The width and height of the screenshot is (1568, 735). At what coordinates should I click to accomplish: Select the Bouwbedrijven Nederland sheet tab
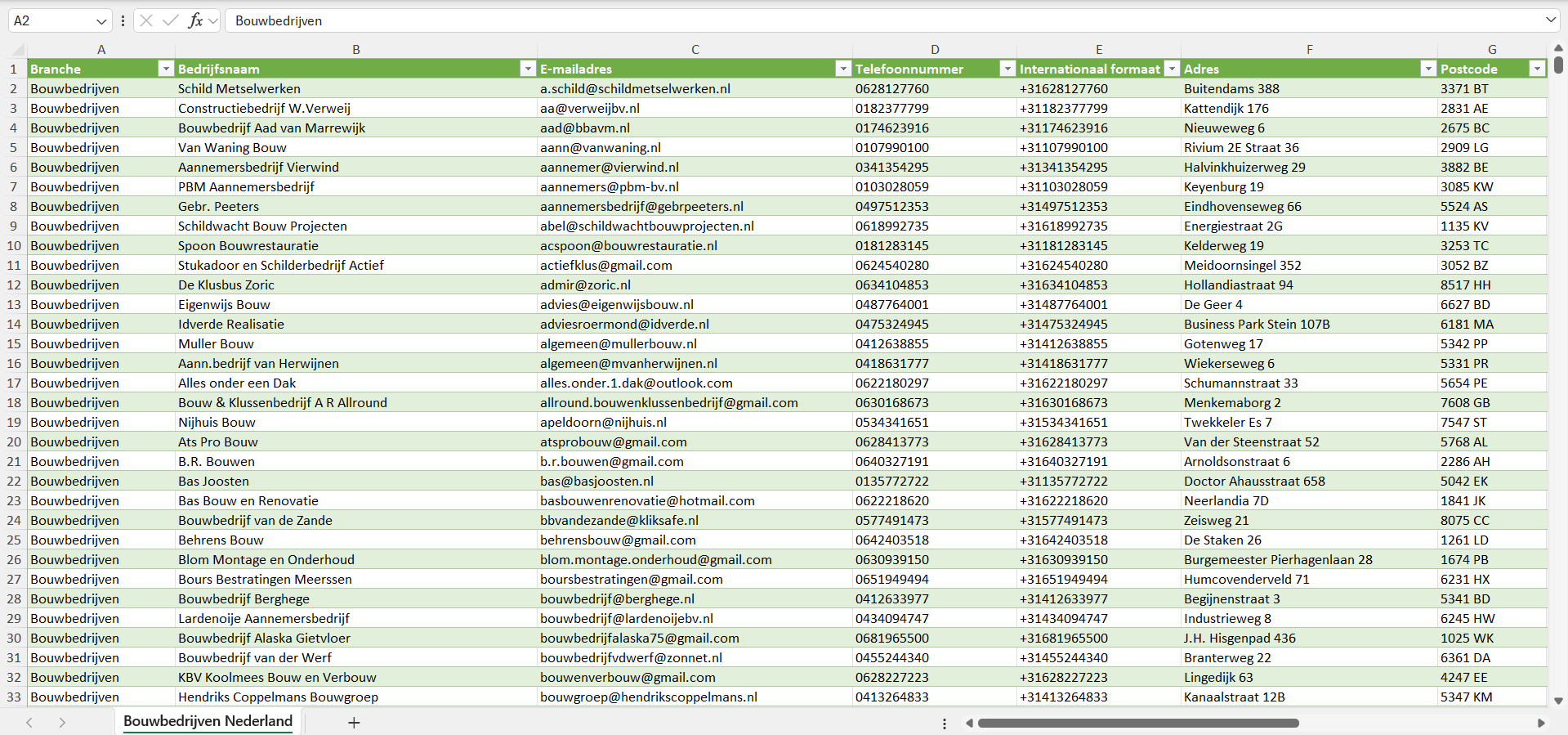click(208, 721)
